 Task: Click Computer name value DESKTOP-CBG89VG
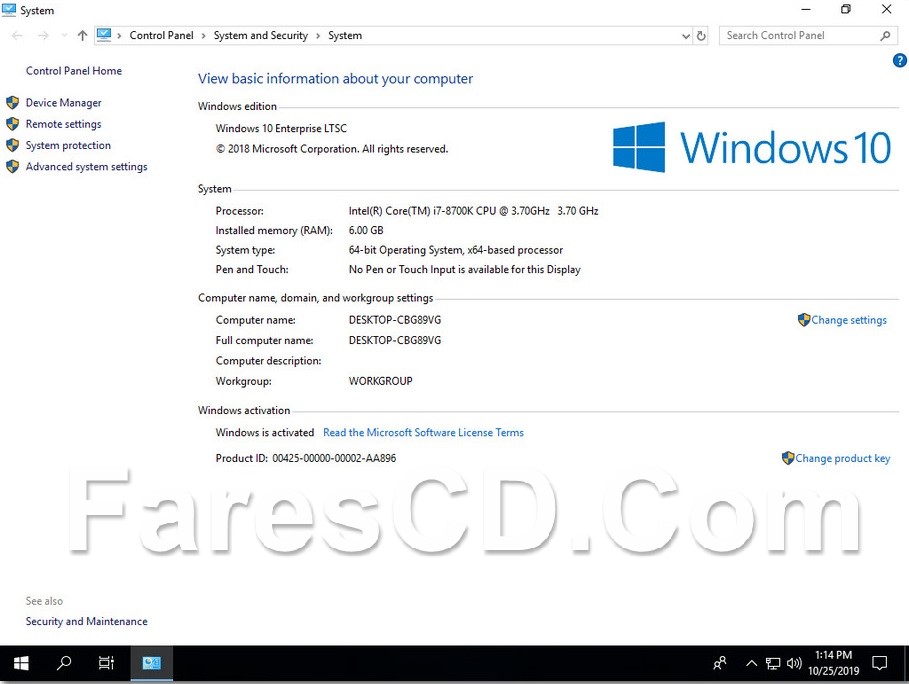coord(395,320)
